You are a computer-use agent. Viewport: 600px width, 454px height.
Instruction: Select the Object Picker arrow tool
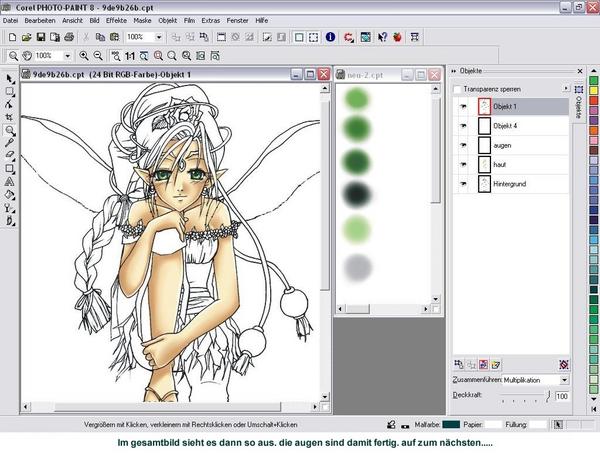[10, 79]
